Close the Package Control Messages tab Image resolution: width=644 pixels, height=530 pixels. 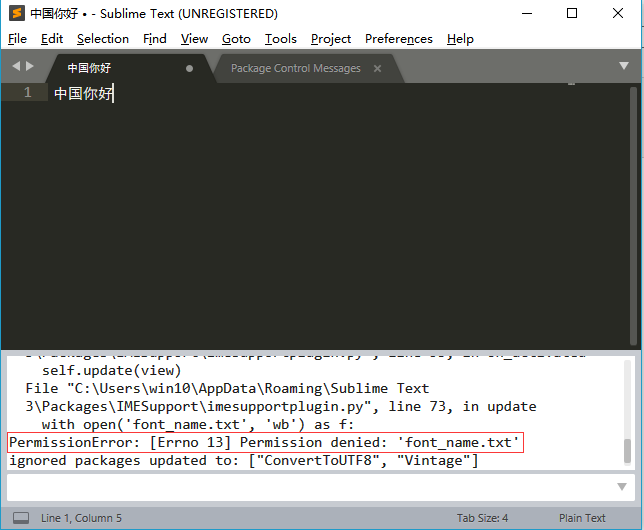tap(377, 69)
